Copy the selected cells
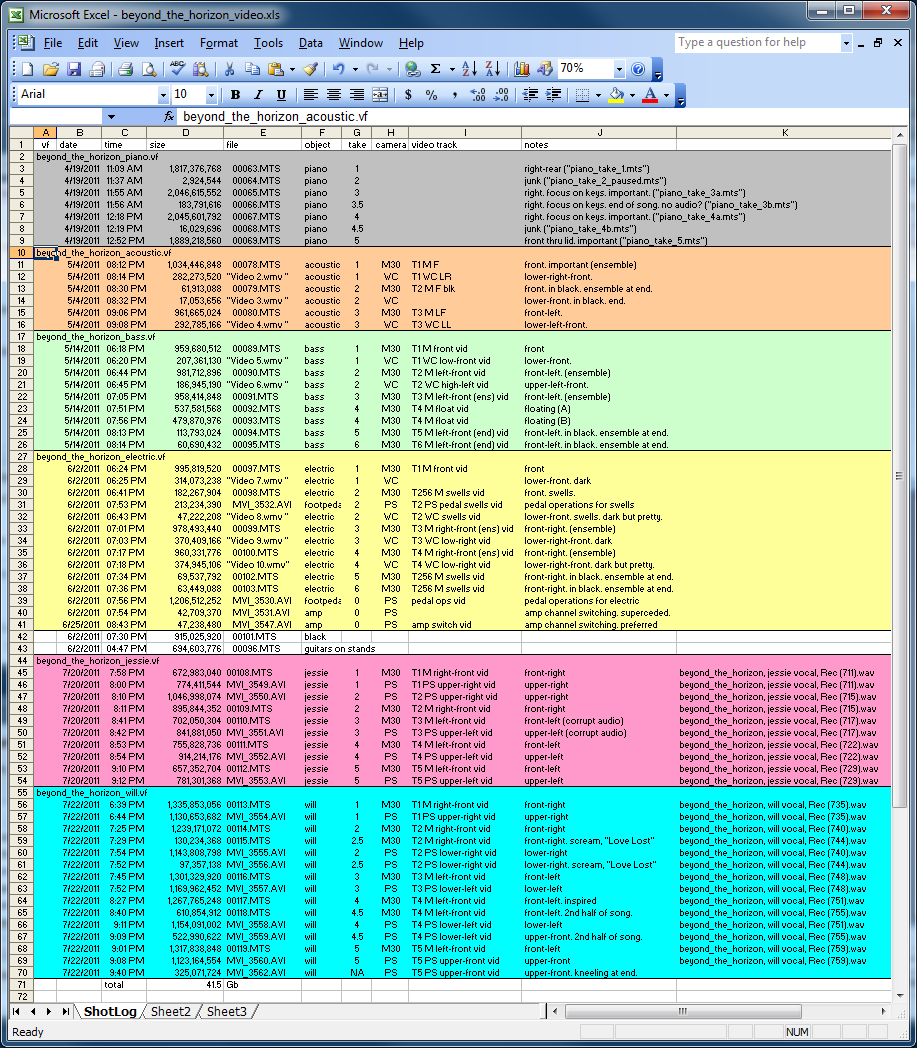Screen dimensions: 917x1048 (x=253, y=69)
